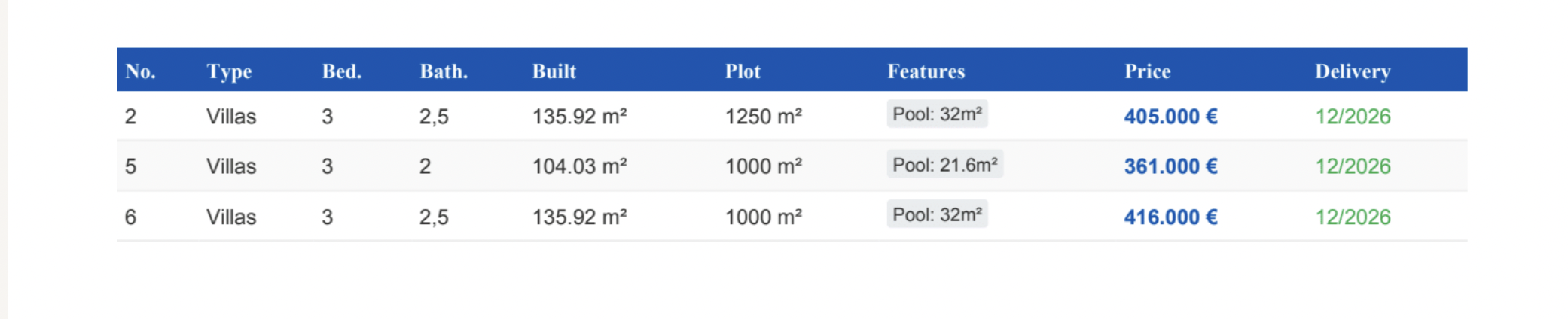Image resolution: width=1568 pixels, height=319 pixels.
Task: Click the Built column header
Action: 554,71
